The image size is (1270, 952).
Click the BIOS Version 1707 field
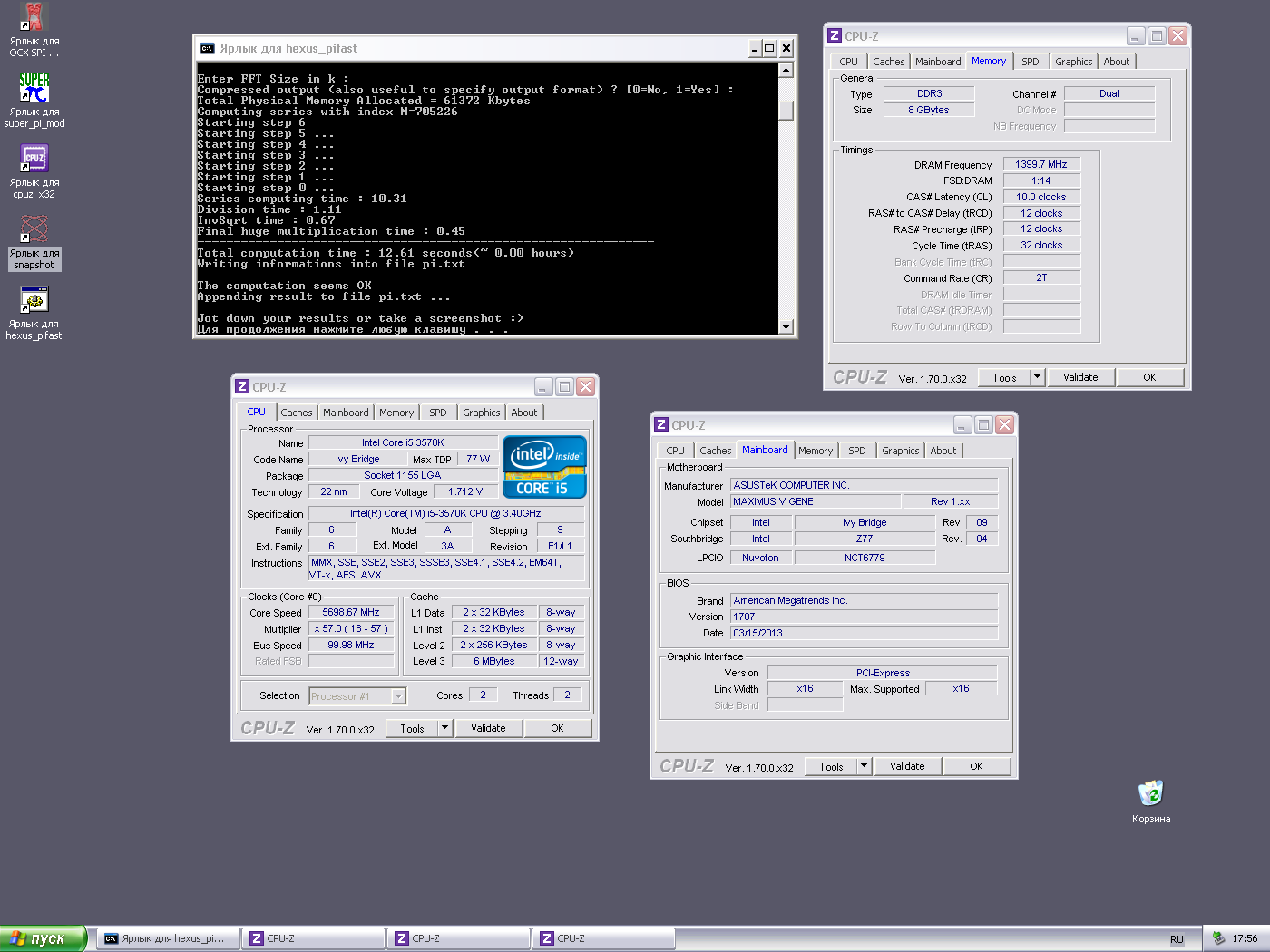pos(865,617)
